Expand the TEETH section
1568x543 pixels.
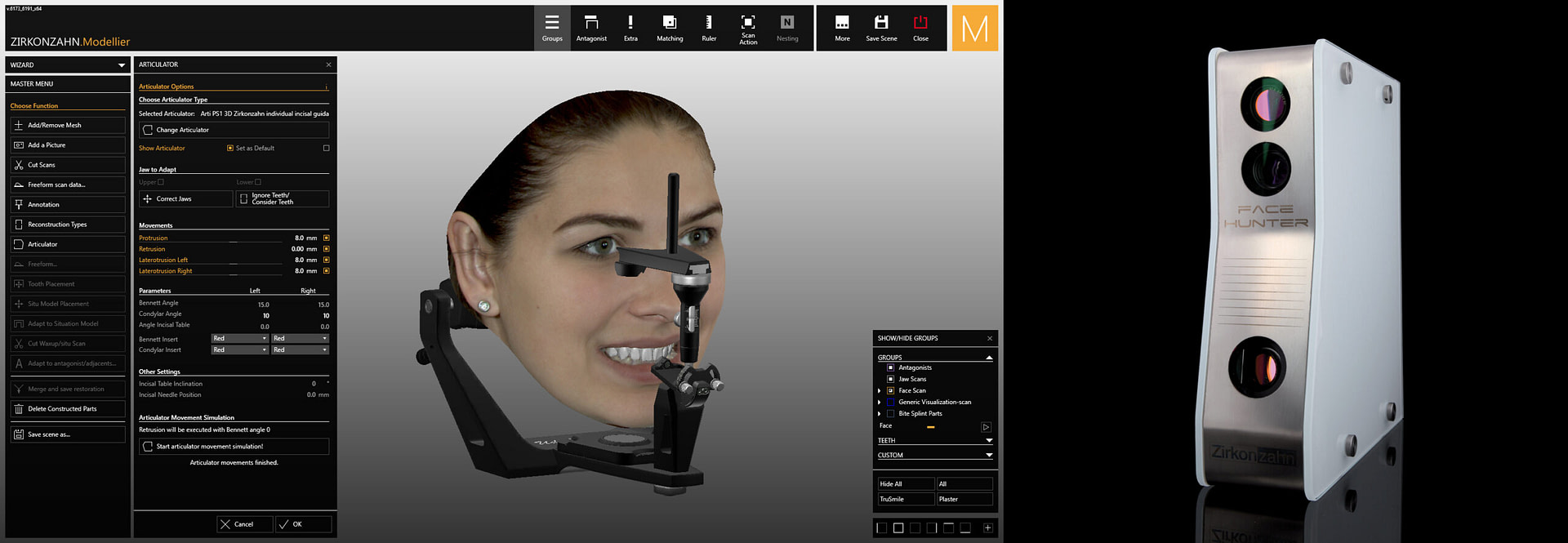pyautogui.click(x=989, y=441)
